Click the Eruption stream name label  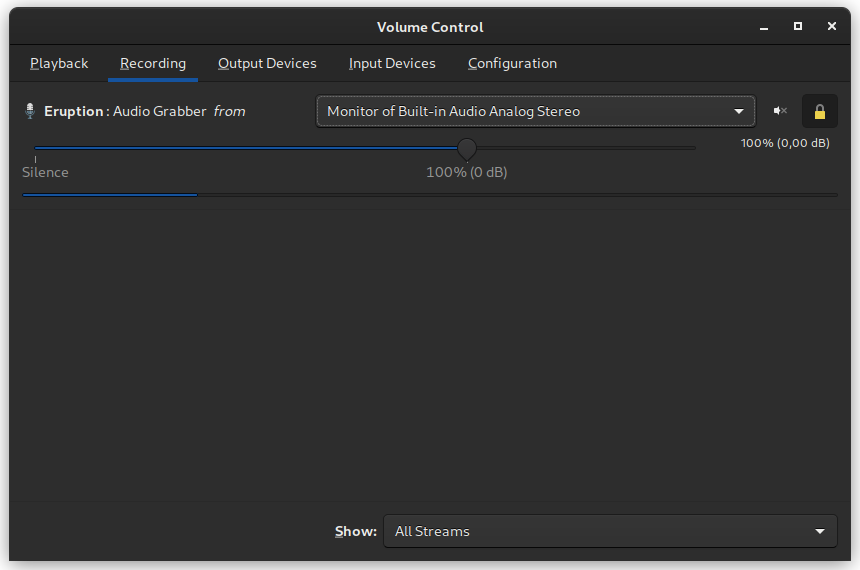coord(73,111)
